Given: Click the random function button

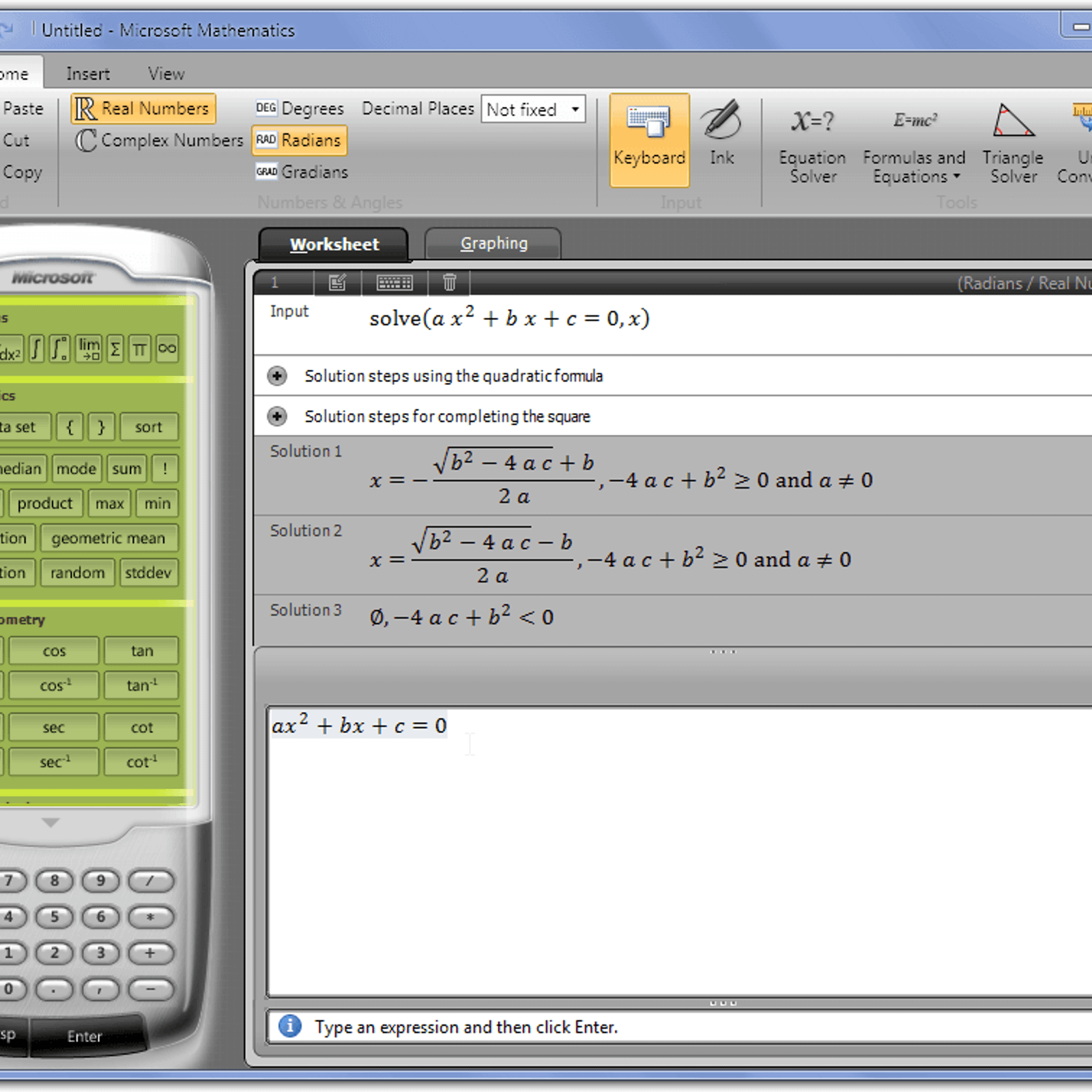Looking at the screenshot, I should (x=78, y=573).
